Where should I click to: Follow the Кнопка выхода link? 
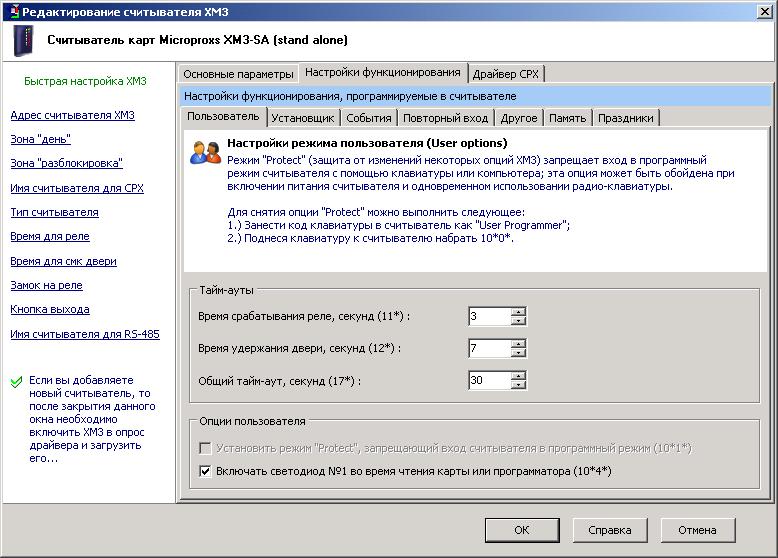click(x=49, y=310)
